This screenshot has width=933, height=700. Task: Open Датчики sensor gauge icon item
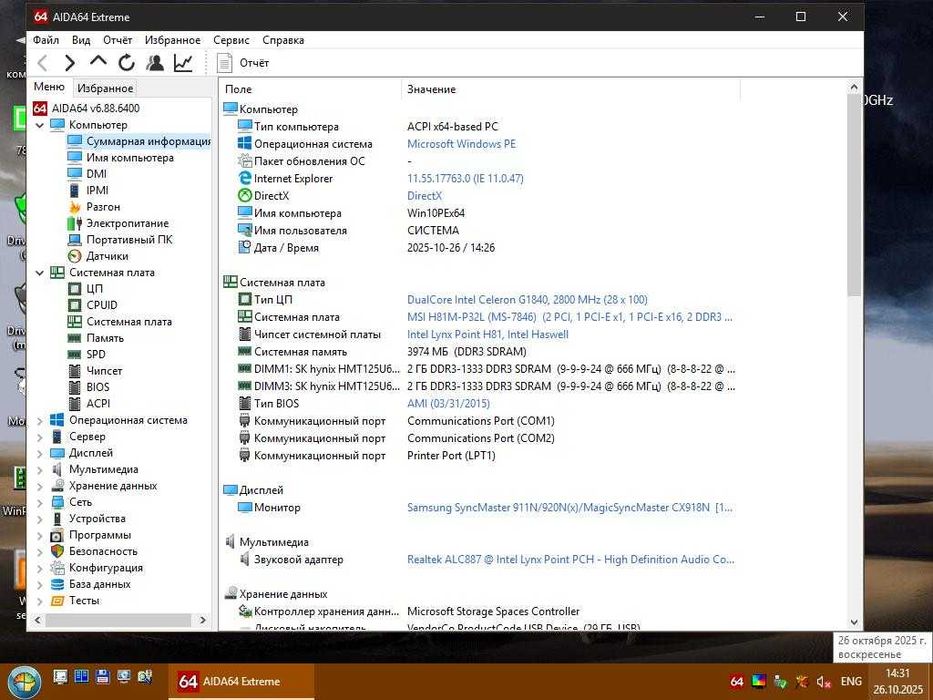(74, 256)
